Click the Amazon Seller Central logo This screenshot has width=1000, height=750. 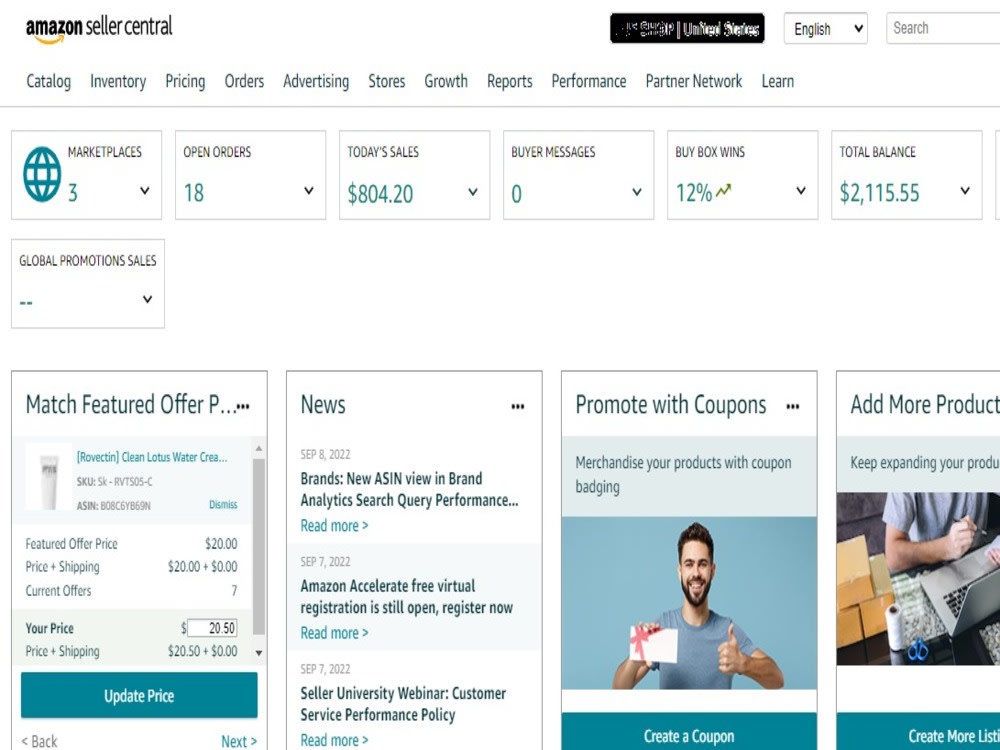tap(99, 29)
